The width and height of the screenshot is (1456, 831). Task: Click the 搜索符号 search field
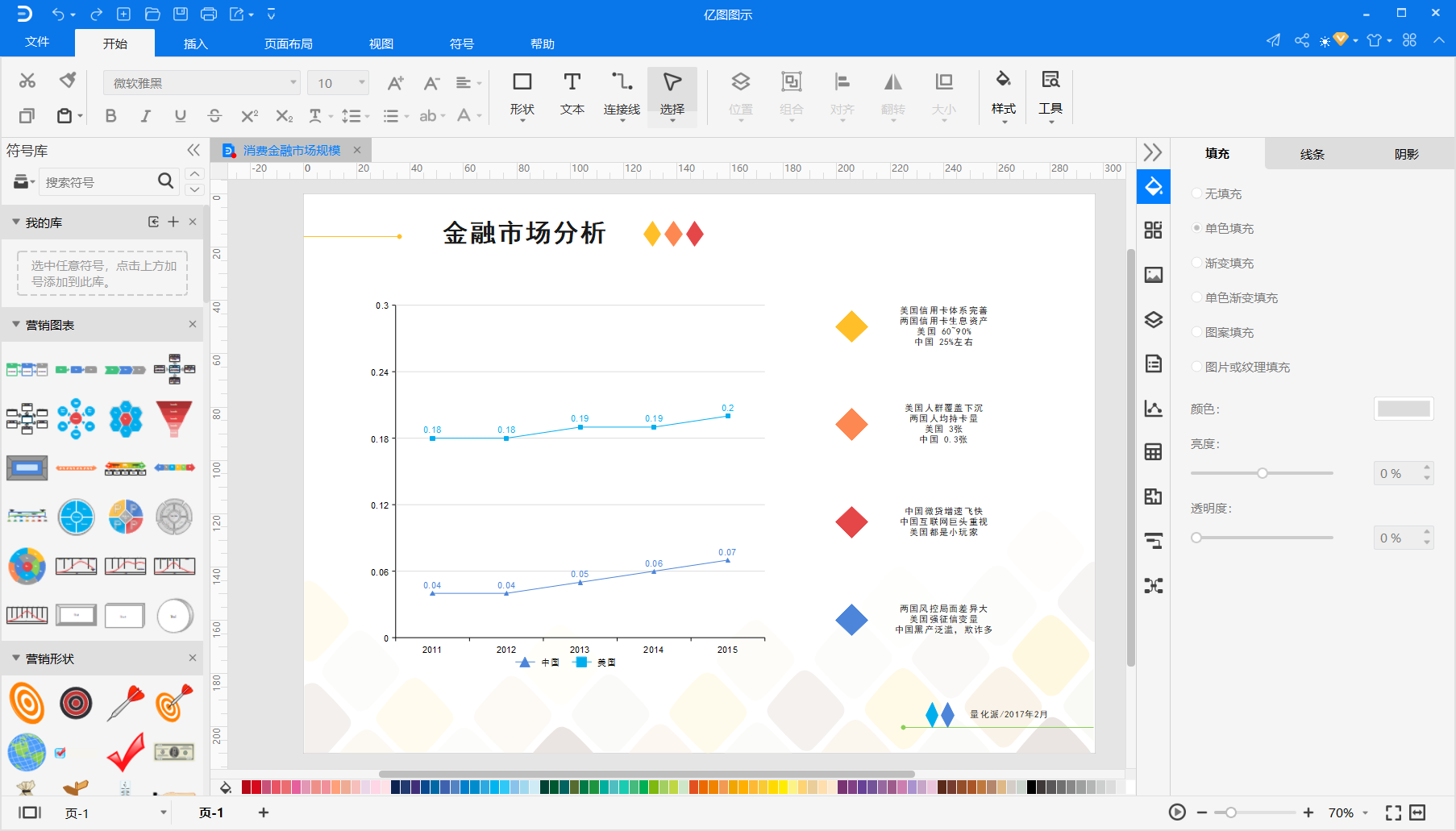click(99, 182)
